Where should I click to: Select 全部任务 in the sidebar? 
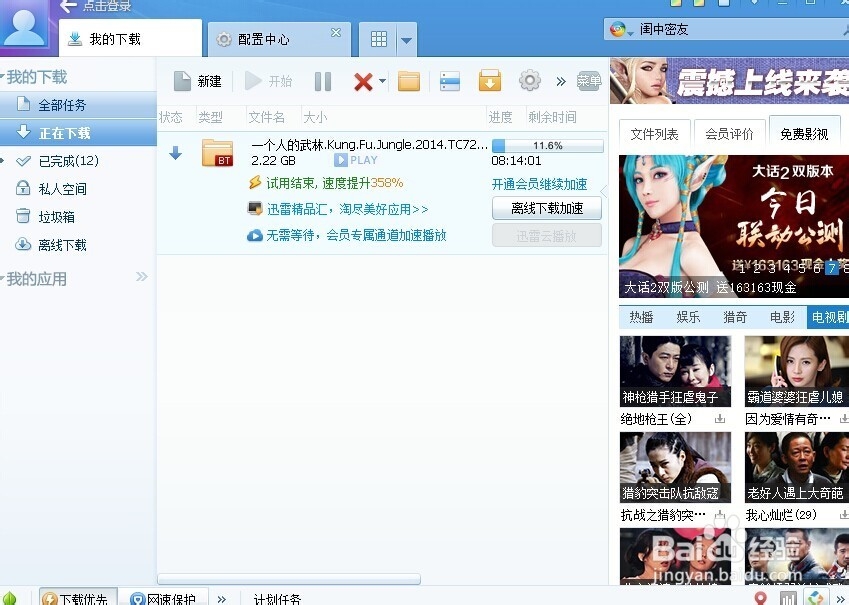[x=79, y=105]
